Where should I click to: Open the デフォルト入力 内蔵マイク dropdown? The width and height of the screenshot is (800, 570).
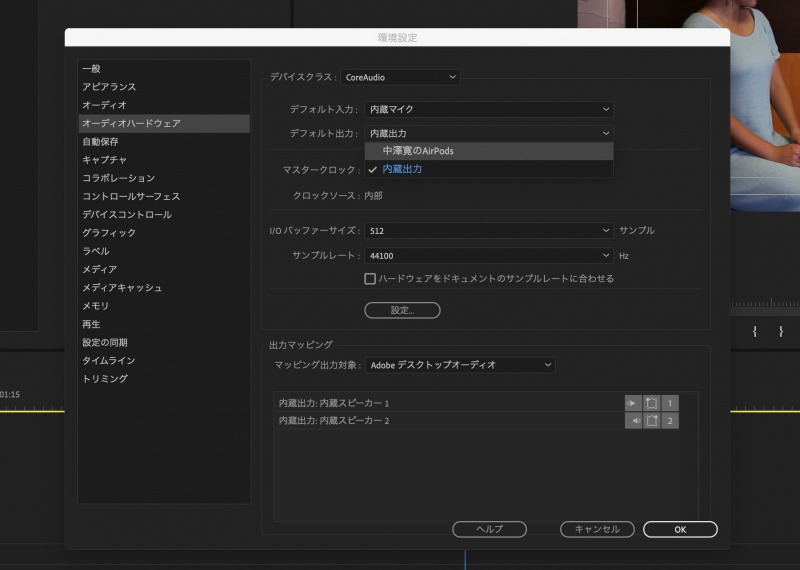pos(489,109)
